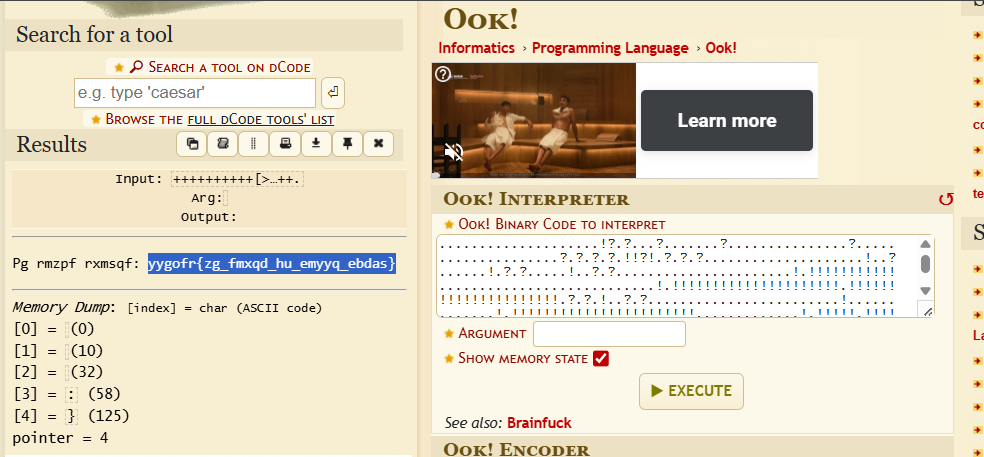Click the Input brainfuck code snippet
The height and width of the screenshot is (457, 984).
[x=238, y=180]
